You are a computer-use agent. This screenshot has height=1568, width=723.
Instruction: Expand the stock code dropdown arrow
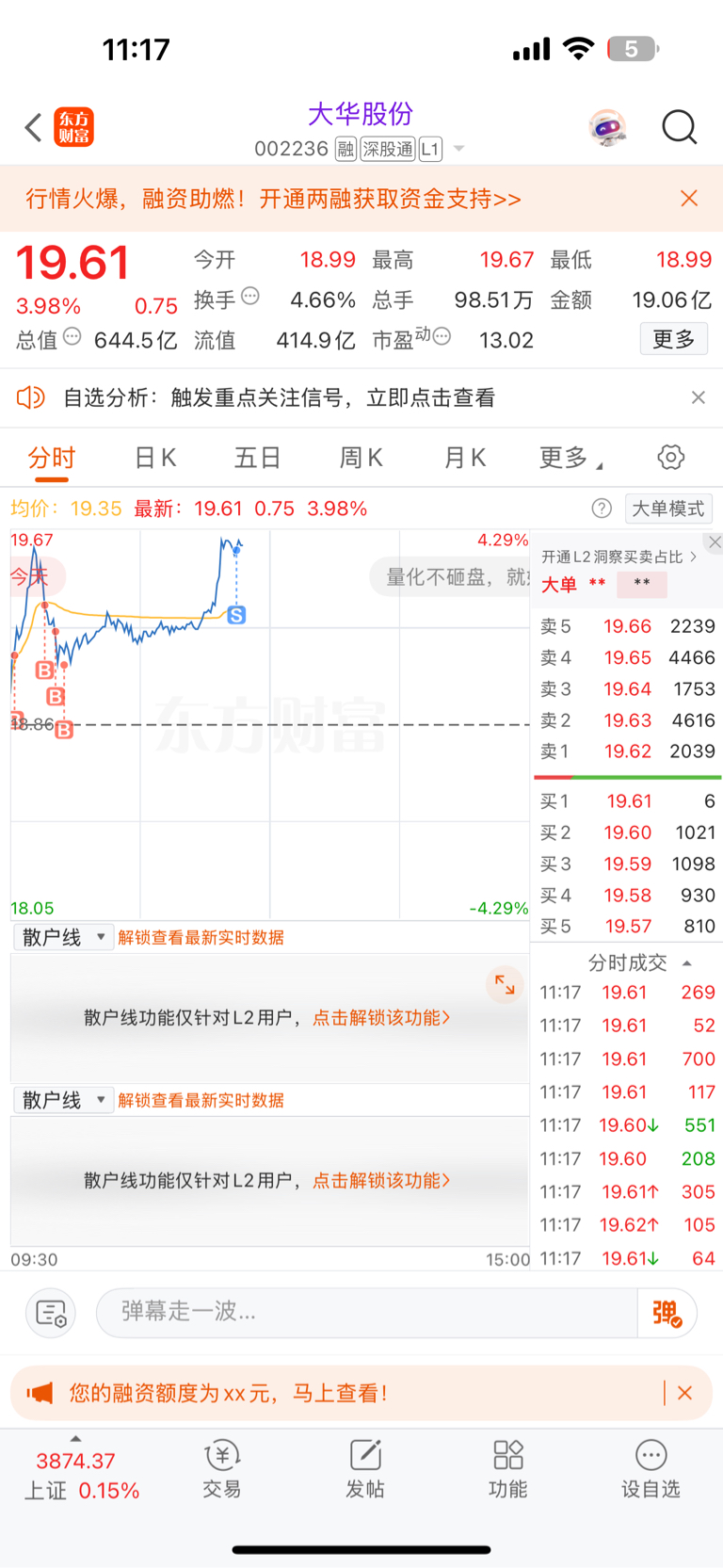(458, 149)
